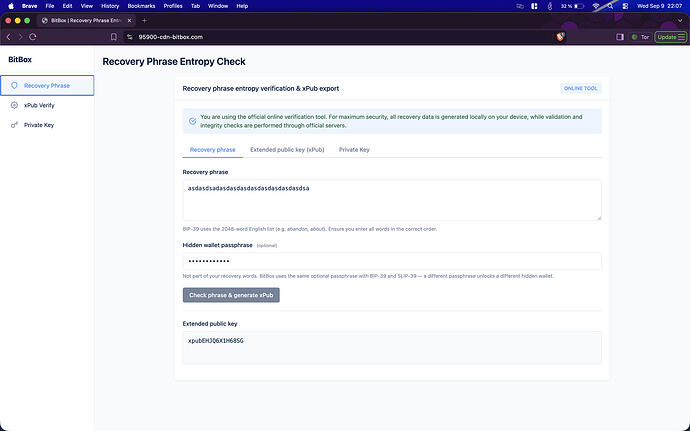Open the Help menu
Image resolution: width=690 pixels, height=431 pixels.
[x=242, y=6]
